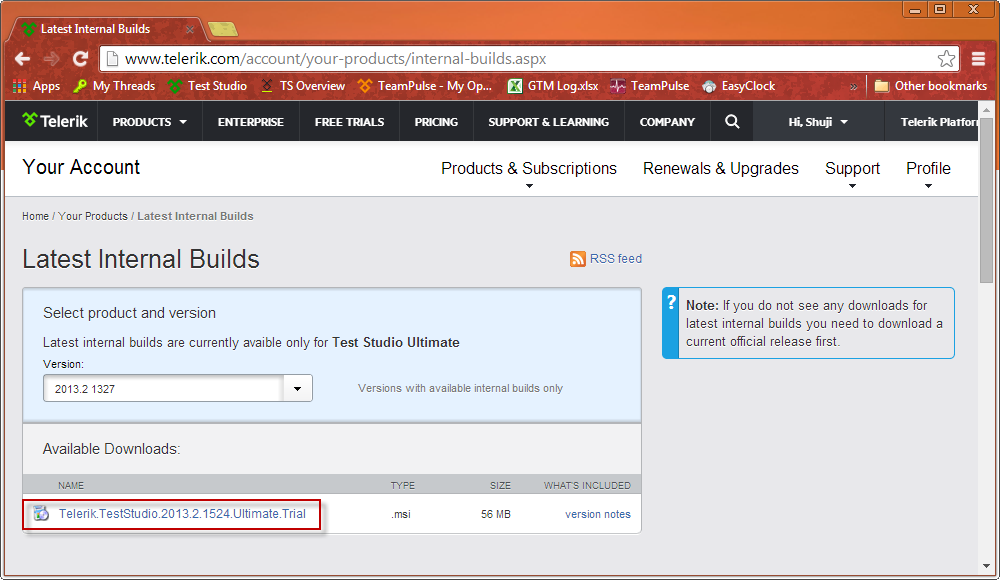Screen dimensions: 1000x580
Task: Click the Version dropdown arrow button
Action: point(297,389)
